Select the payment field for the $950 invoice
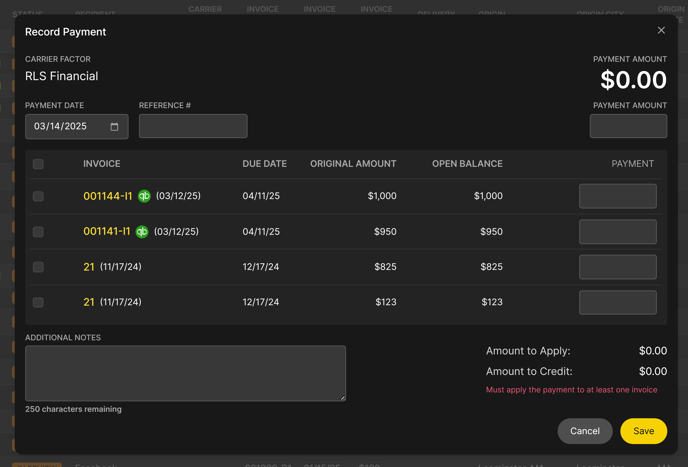Viewport: 688px width, 467px height. [617, 232]
